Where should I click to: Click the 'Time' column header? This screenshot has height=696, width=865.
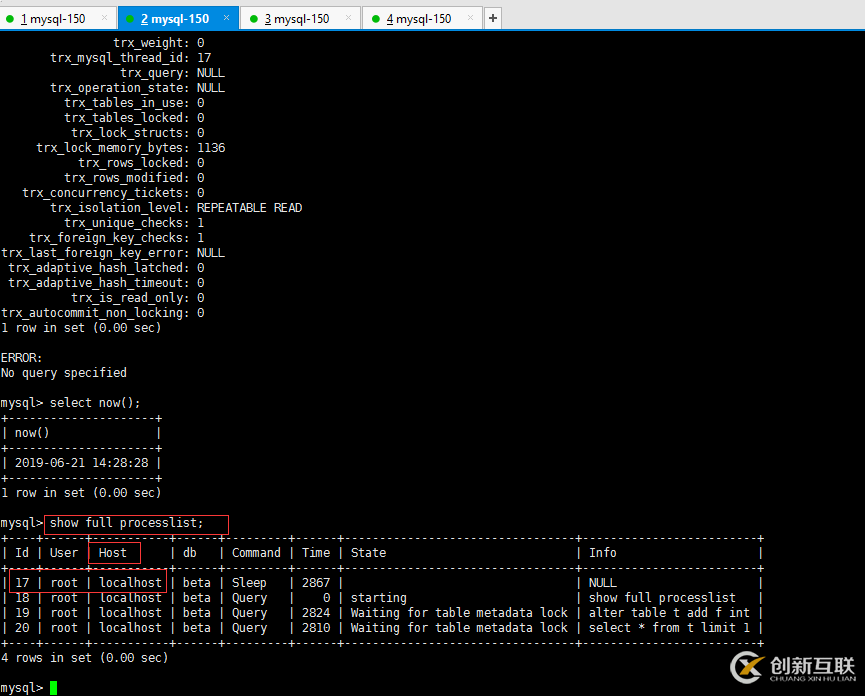[316, 553]
